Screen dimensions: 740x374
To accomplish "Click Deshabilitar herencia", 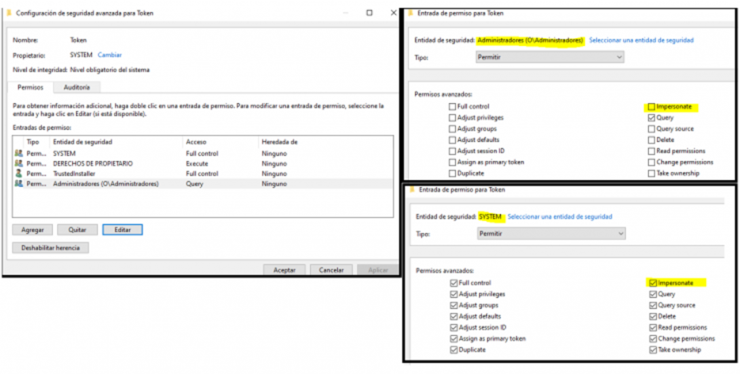I will pos(50,248).
